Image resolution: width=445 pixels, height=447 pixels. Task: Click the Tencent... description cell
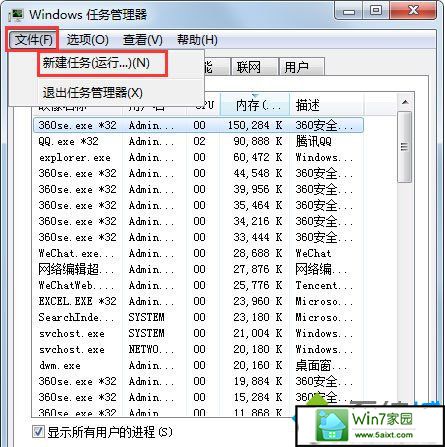(324, 286)
